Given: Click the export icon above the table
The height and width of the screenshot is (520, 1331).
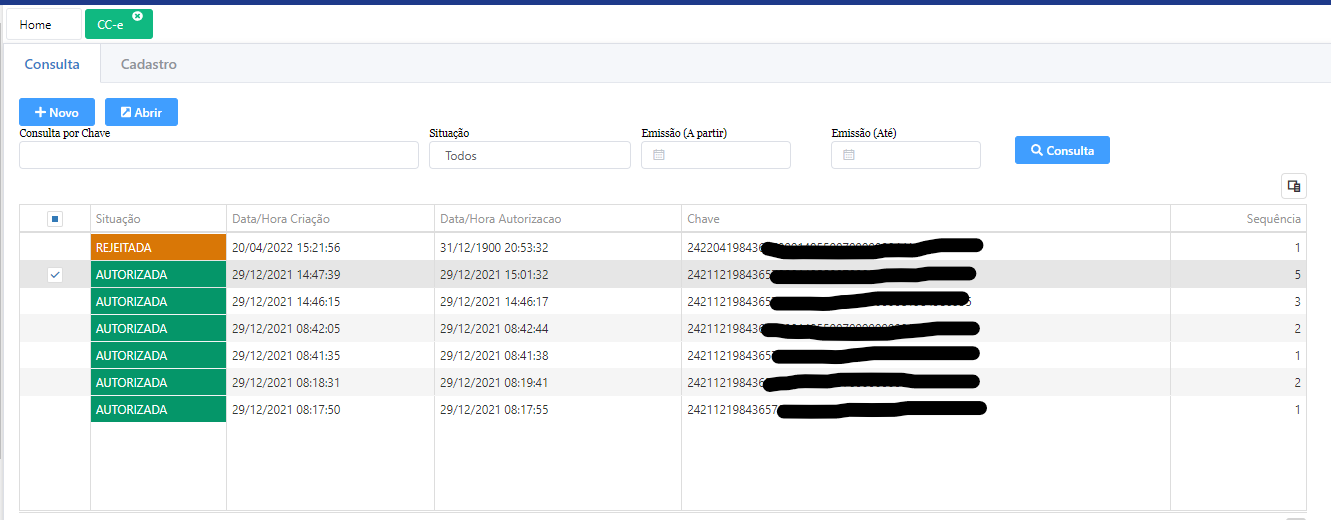Looking at the screenshot, I should (1293, 186).
